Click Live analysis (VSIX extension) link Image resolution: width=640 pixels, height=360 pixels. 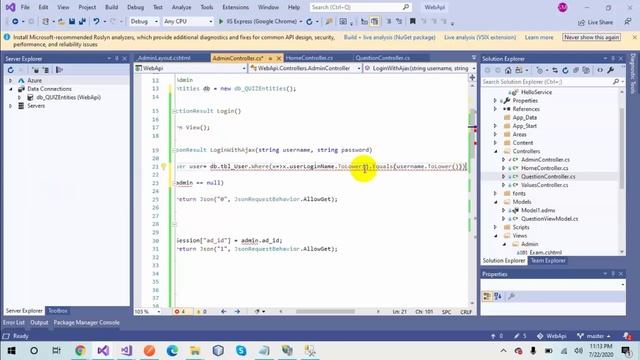point(480,37)
